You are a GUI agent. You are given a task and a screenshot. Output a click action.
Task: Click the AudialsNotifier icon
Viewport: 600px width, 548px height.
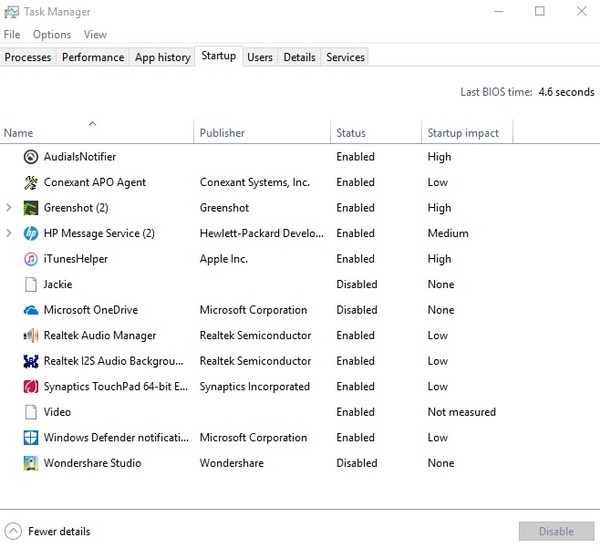(x=31, y=157)
